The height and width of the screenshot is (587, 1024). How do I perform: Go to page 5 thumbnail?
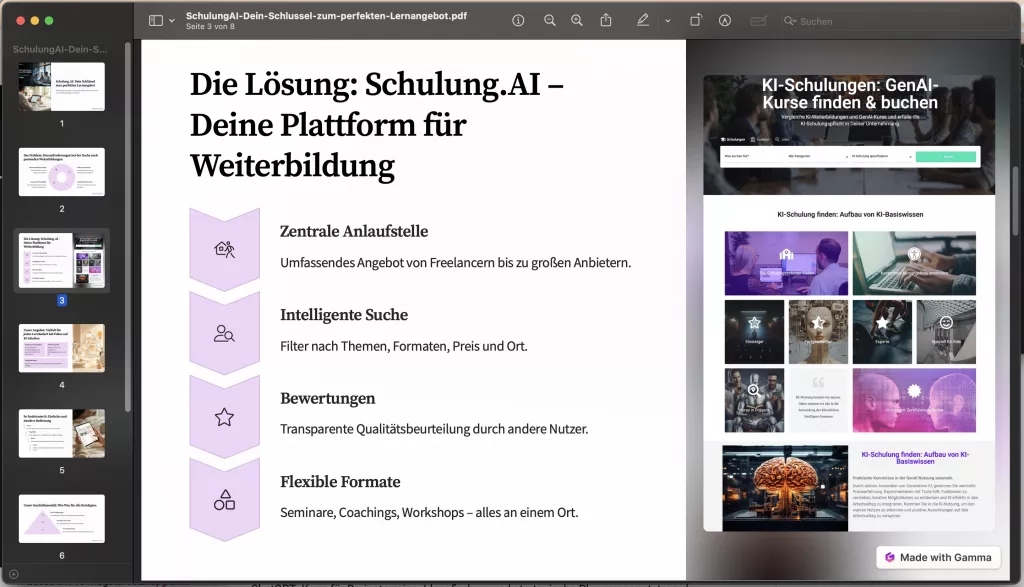61,433
